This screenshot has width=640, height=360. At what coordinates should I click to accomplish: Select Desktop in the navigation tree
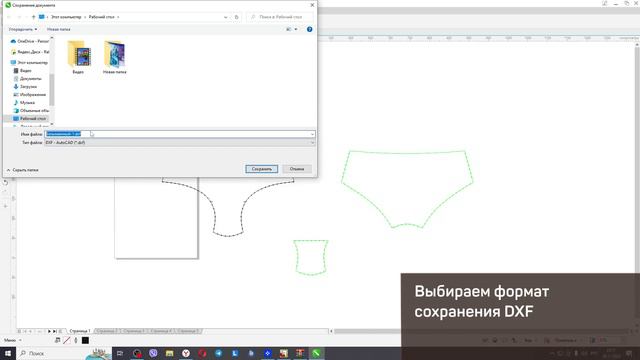[29, 118]
